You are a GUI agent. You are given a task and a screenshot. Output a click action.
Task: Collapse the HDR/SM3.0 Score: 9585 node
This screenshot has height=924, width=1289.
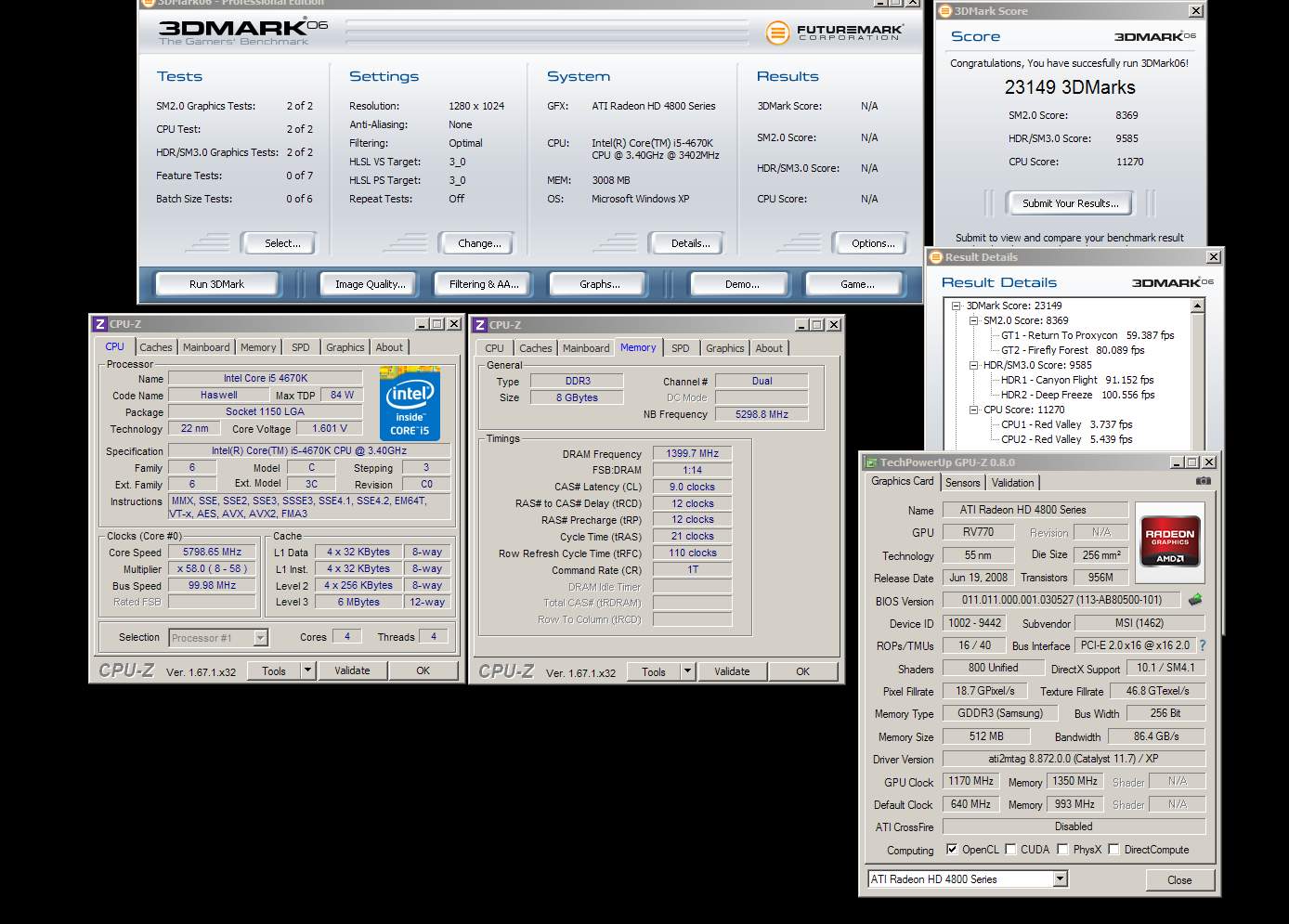(x=973, y=365)
